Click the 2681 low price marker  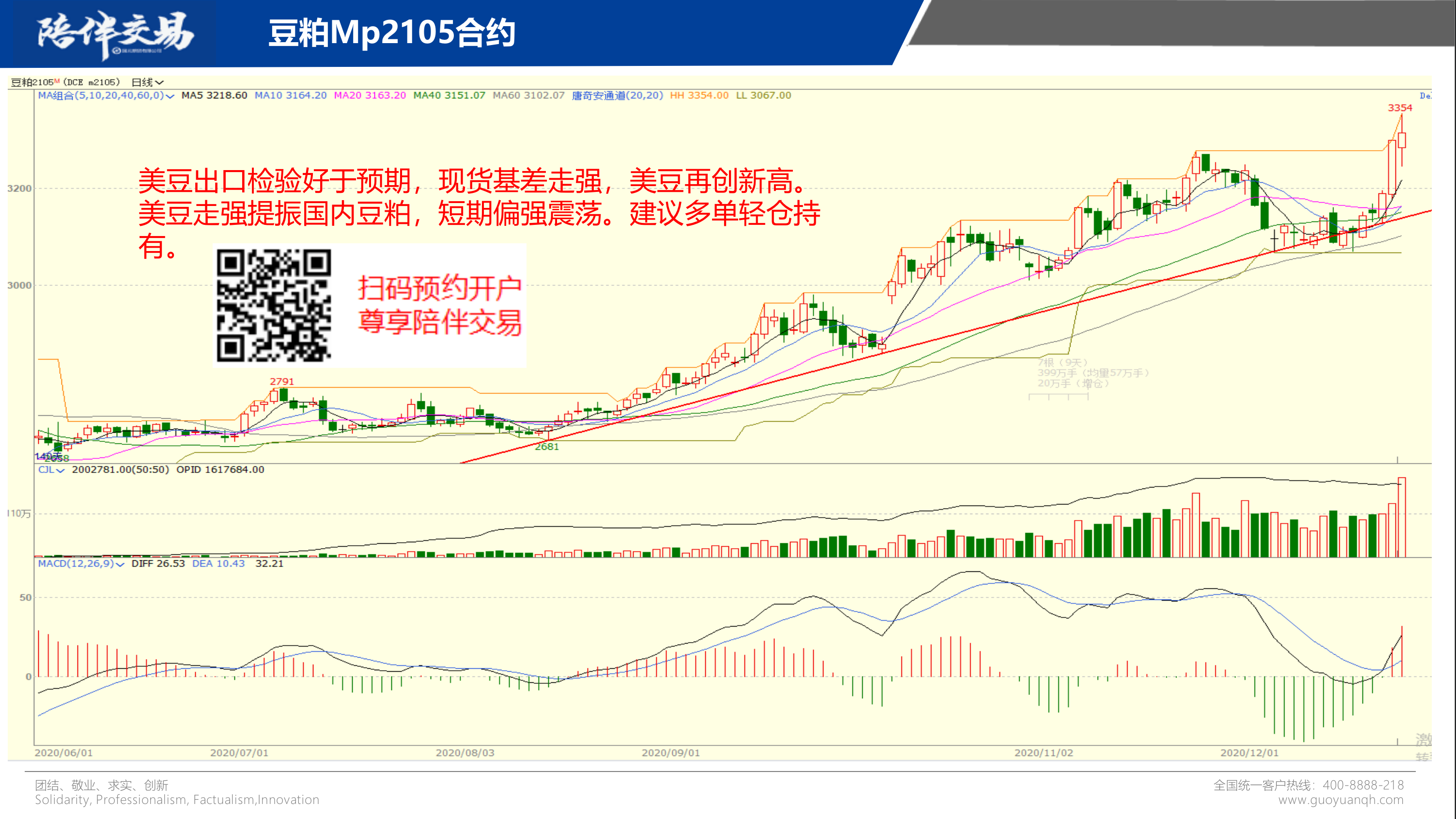coord(546,447)
